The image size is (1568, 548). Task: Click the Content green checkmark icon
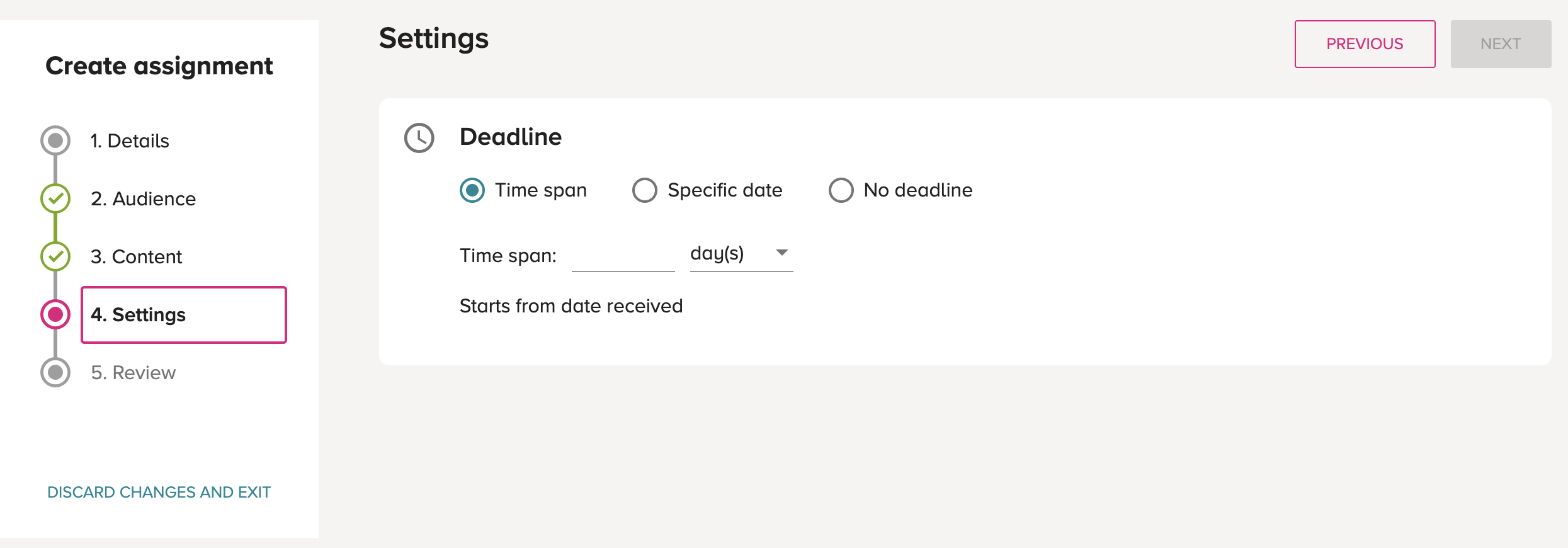(x=55, y=256)
